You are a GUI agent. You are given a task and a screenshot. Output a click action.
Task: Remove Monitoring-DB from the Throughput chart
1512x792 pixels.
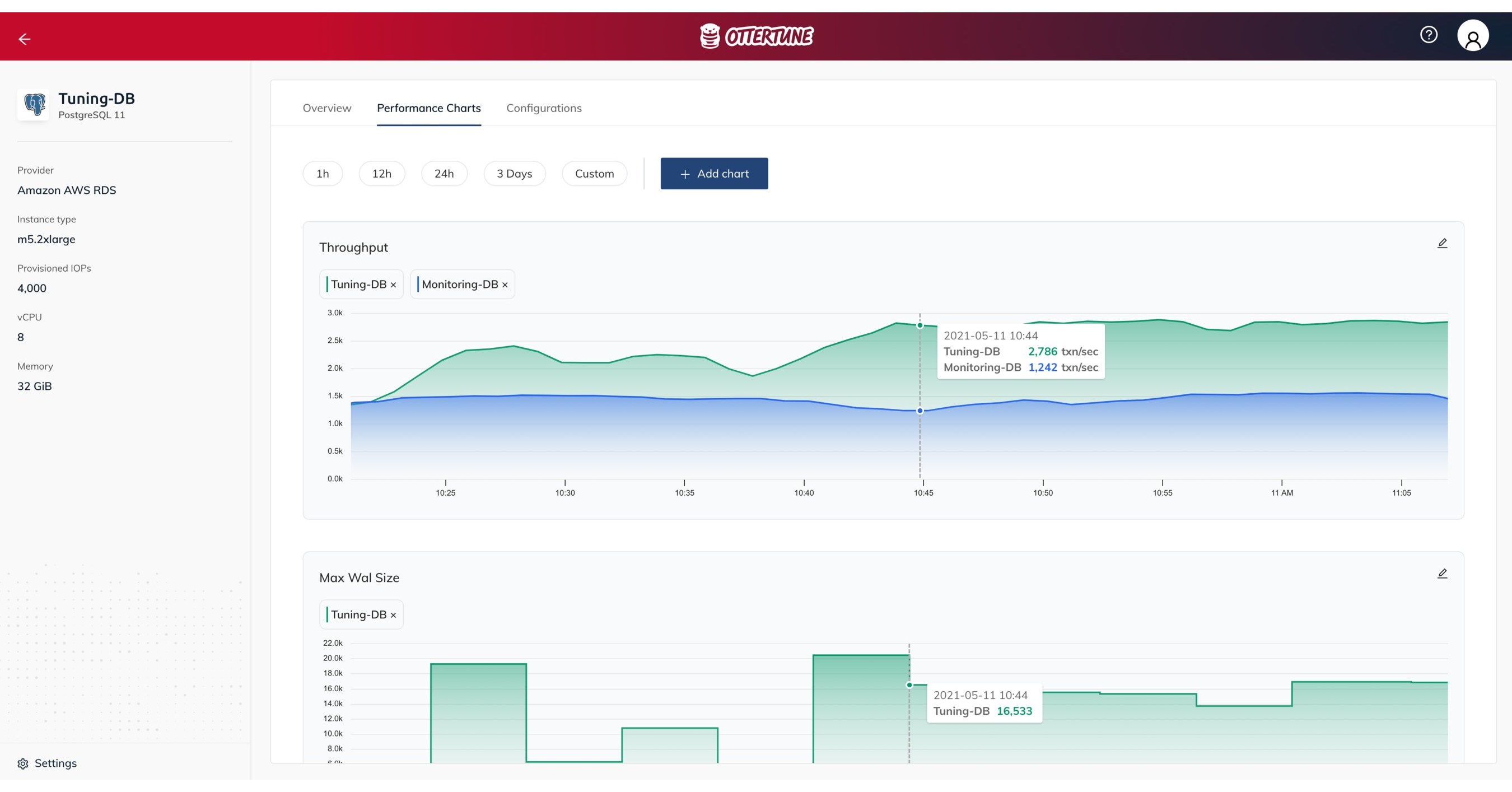505,284
